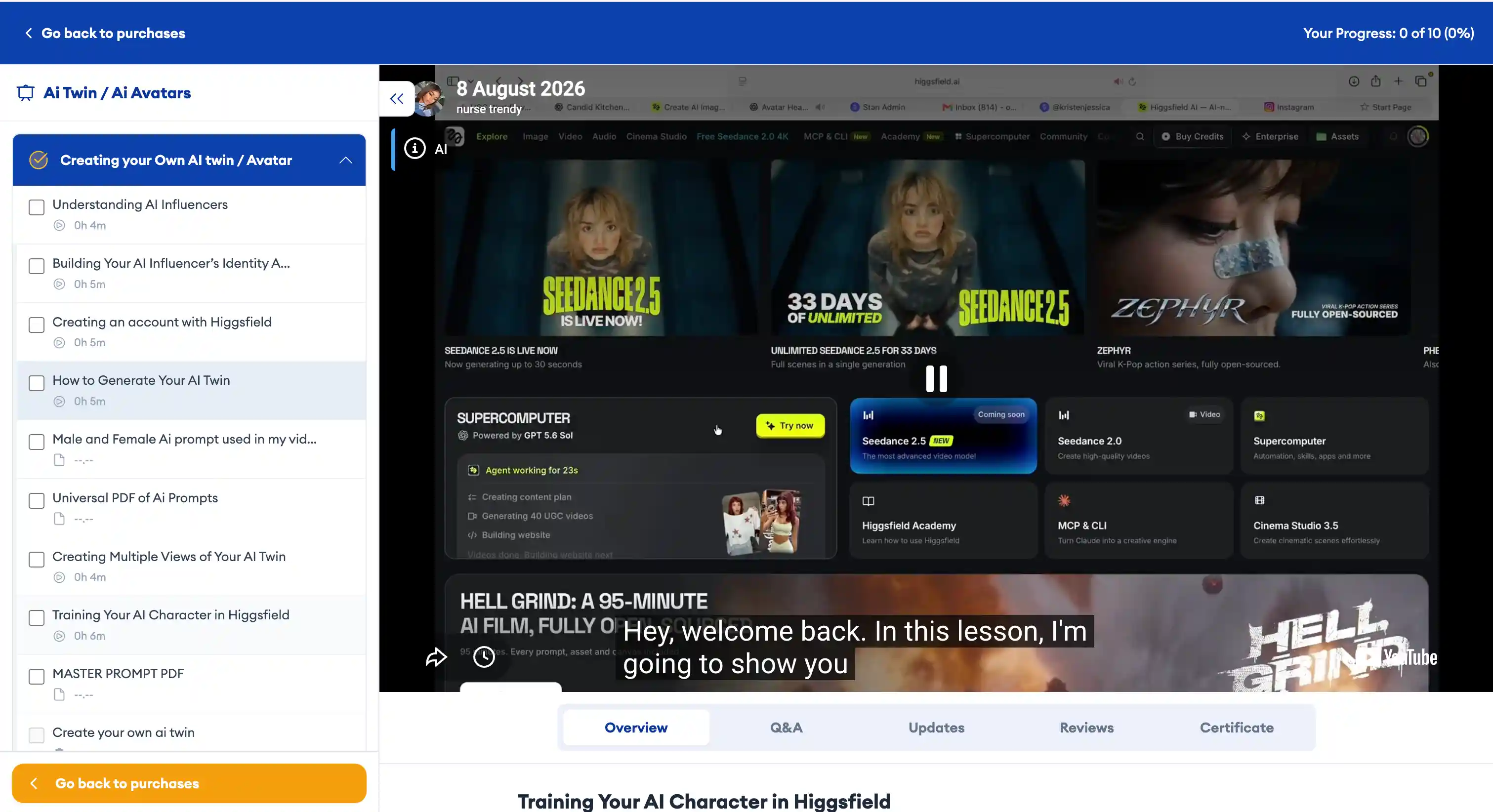Tick Create your own ai twin checkbox

pyautogui.click(x=37, y=735)
